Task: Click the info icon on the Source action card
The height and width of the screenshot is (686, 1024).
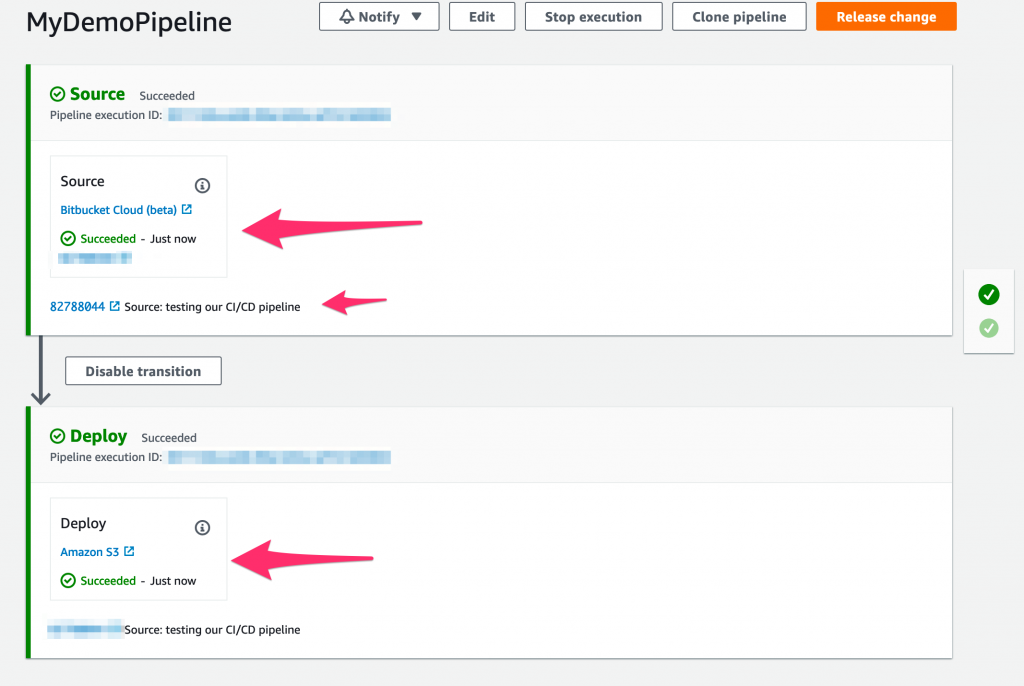Action: (201, 185)
